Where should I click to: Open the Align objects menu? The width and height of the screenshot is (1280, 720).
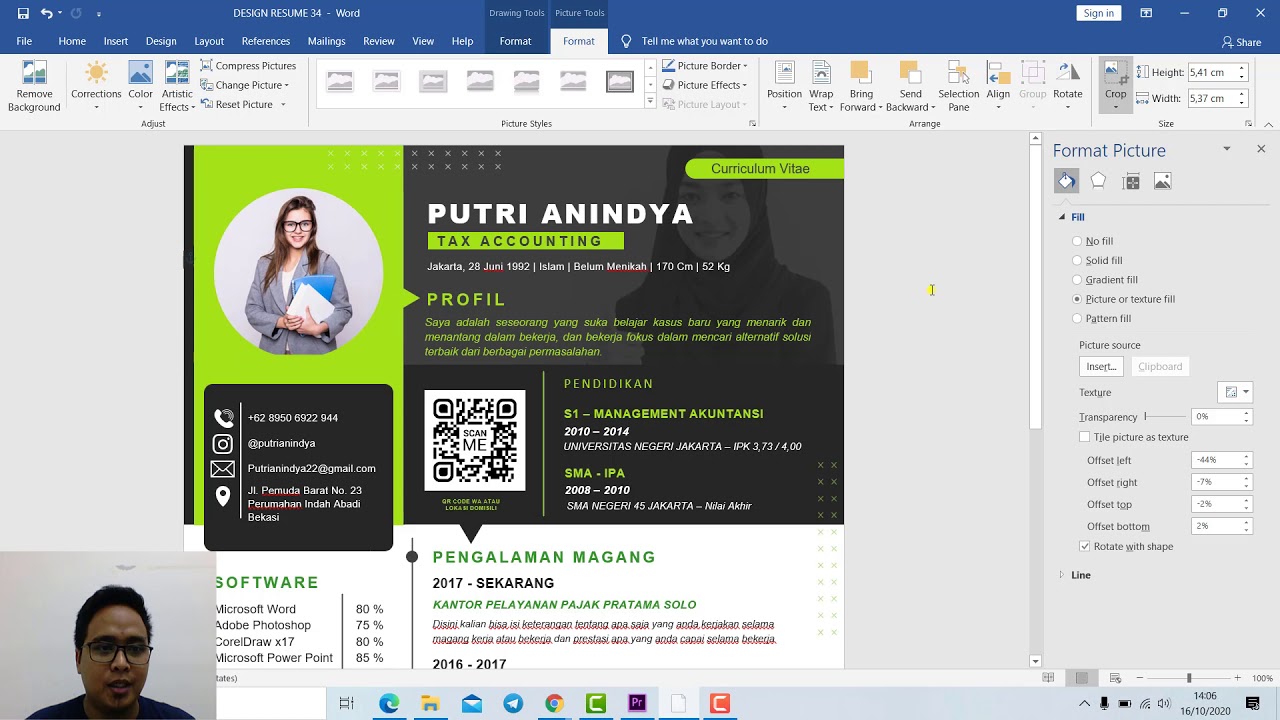point(998,86)
